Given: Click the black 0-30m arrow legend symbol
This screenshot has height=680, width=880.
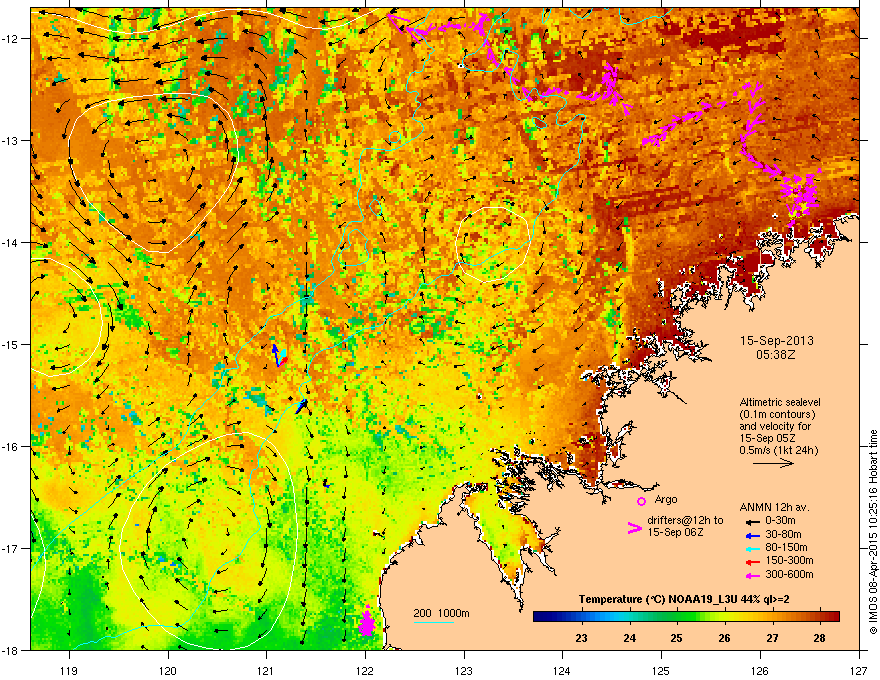Looking at the screenshot, I should click(752, 521).
